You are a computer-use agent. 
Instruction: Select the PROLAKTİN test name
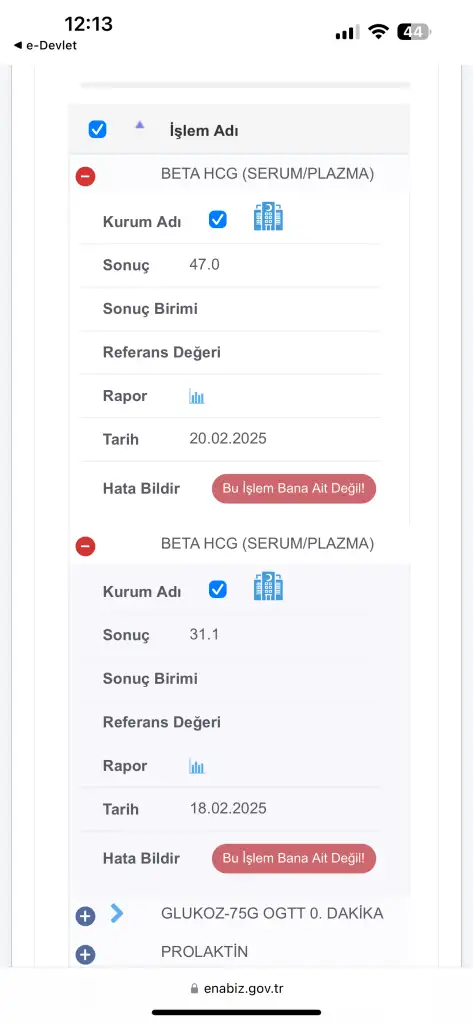coord(204,952)
